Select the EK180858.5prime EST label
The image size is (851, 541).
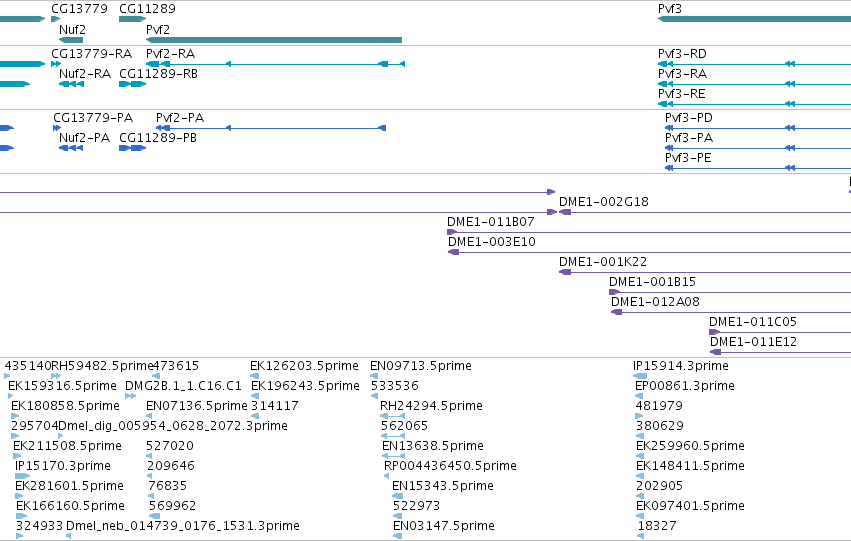point(65,406)
